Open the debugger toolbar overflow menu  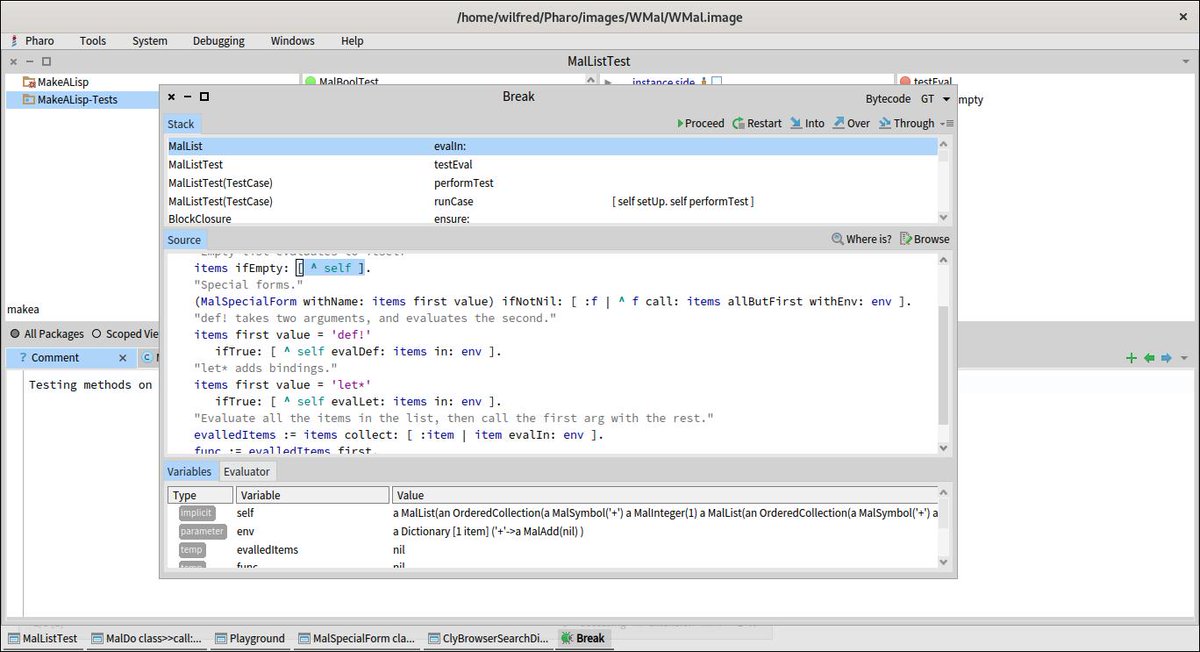(x=946, y=123)
